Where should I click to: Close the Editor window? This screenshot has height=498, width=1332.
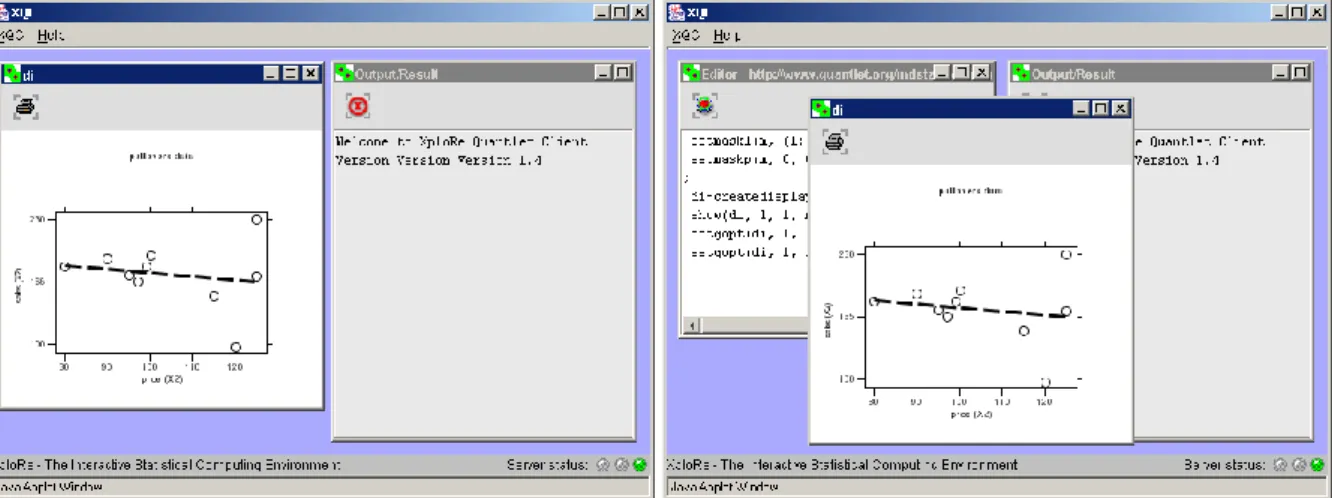(980, 73)
